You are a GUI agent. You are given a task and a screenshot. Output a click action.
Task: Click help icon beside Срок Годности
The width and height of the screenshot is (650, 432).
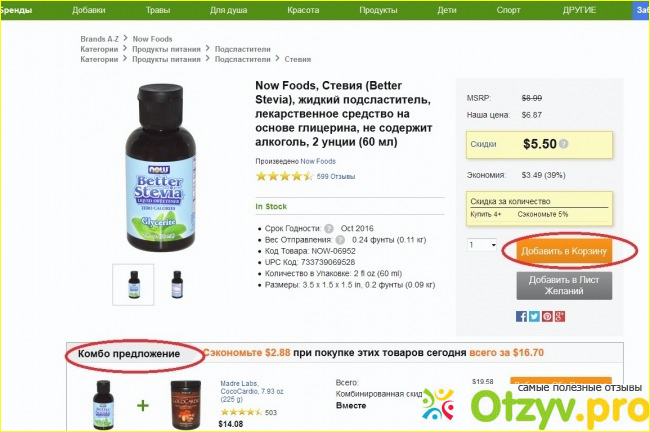tap(329, 228)
